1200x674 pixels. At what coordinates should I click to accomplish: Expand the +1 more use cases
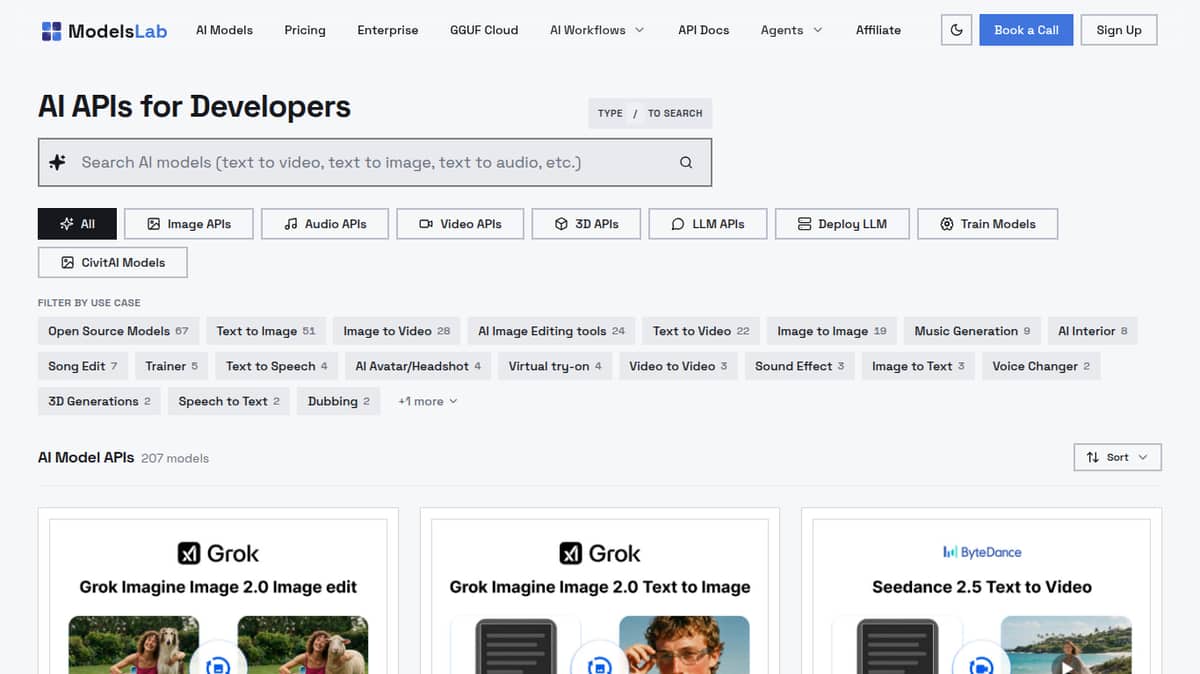pos(428,401)
